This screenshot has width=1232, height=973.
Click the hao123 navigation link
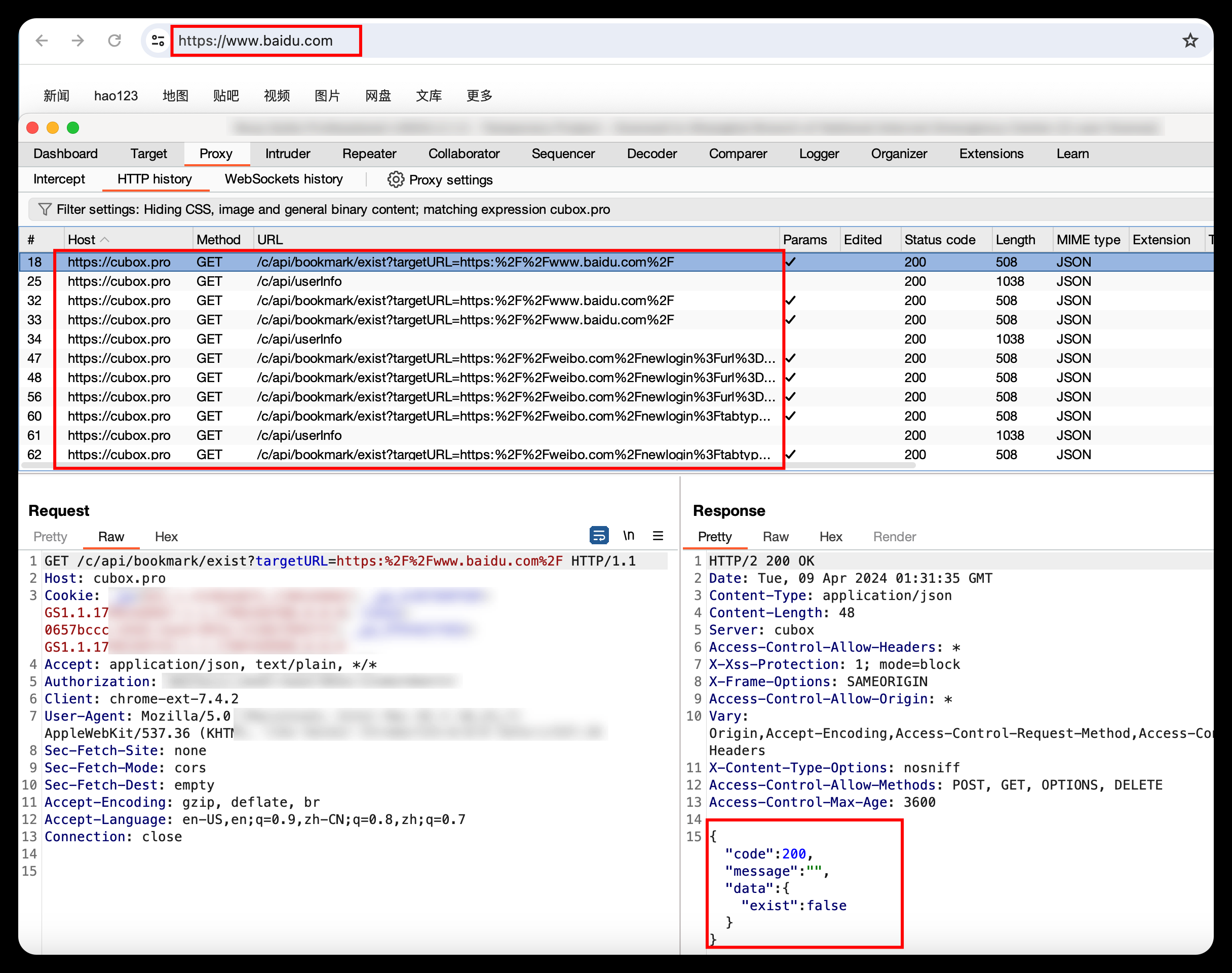[x=115, y=96]
